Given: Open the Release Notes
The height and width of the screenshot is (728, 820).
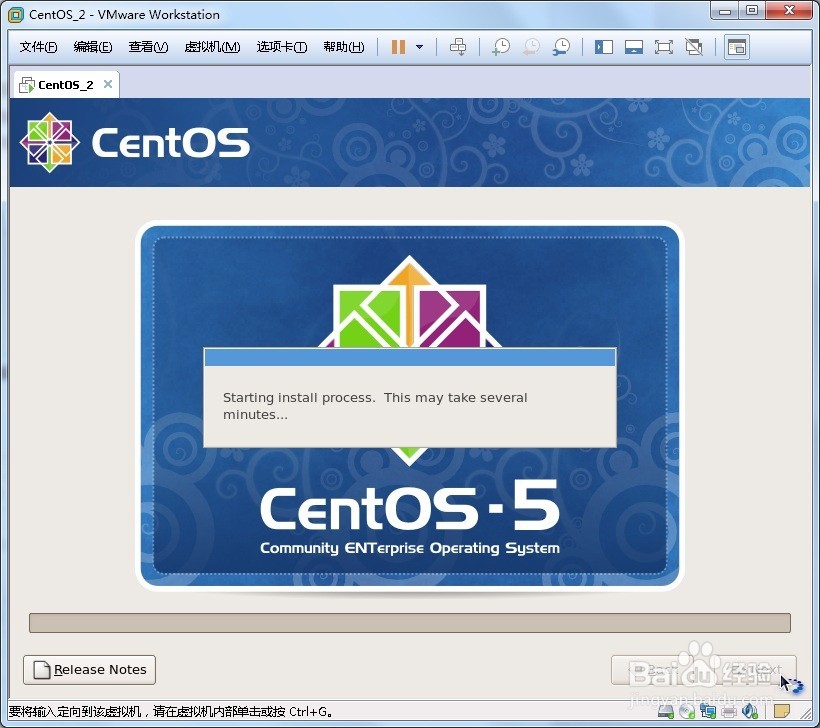Looking at the screenshot, I should pyautogui.click(x=89, y=669).
